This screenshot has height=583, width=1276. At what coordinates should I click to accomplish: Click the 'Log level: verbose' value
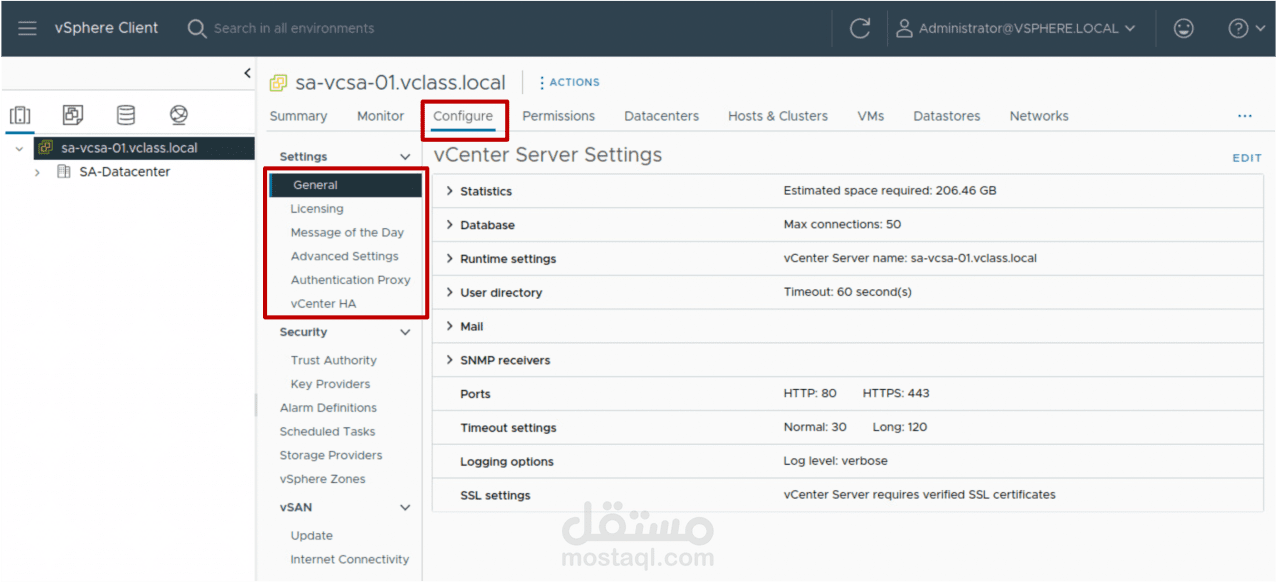tap(835, 462)
